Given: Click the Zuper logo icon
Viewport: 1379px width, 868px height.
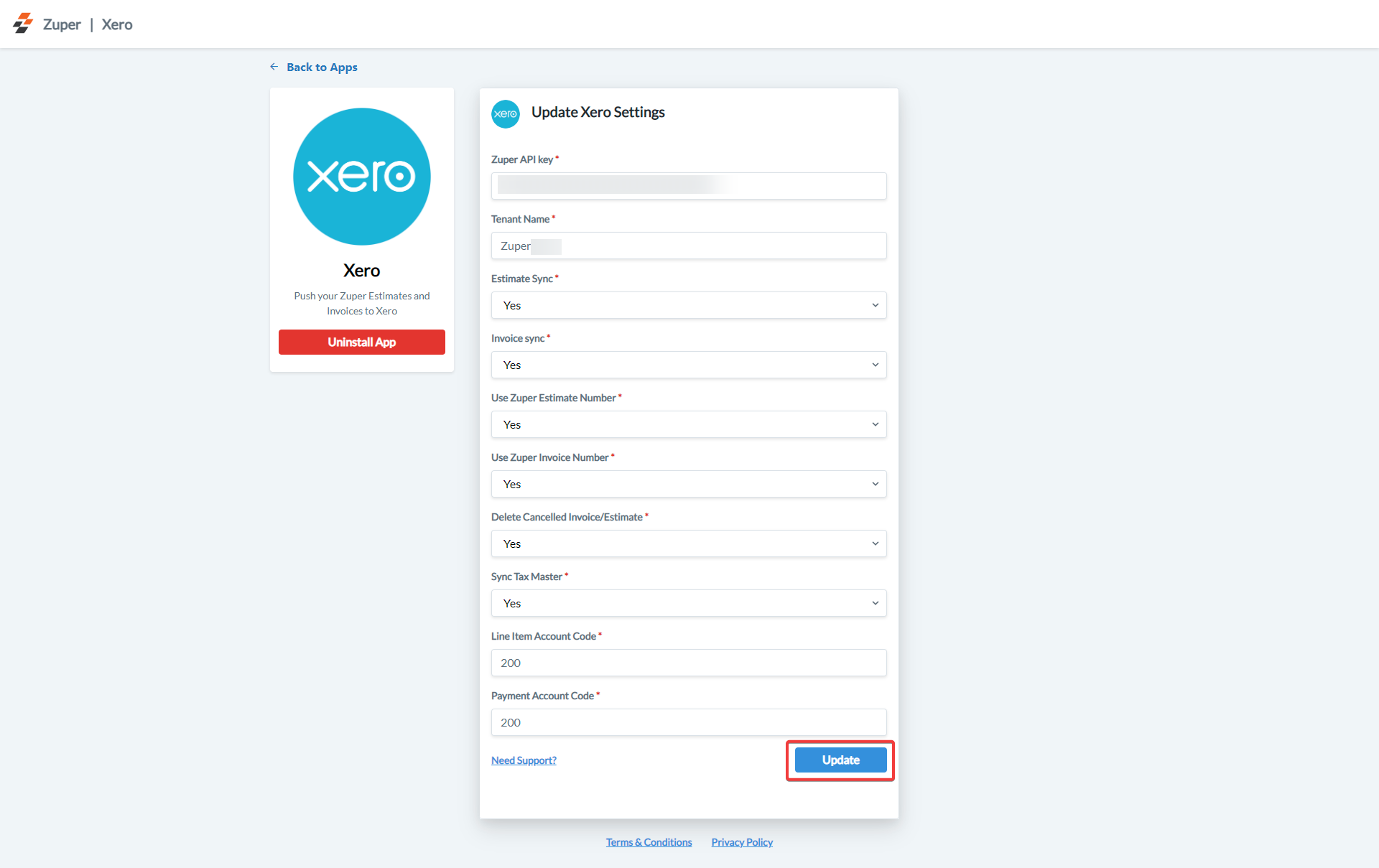Looking at the screenshot, I should click(23, 24).
